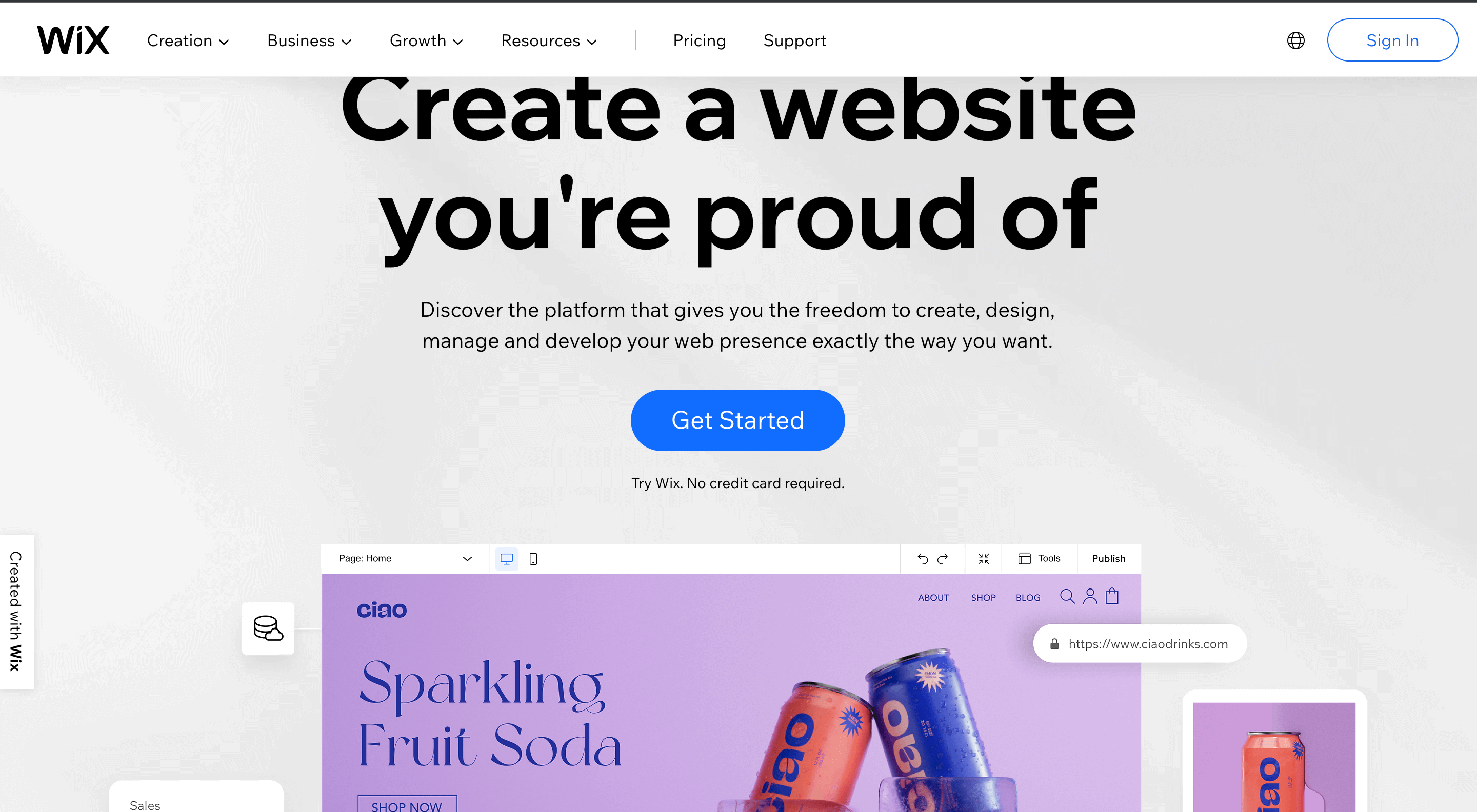Click the mobile preview icon in toolbar
This screenshot has width=1477, height=812.
pos(533,558)
